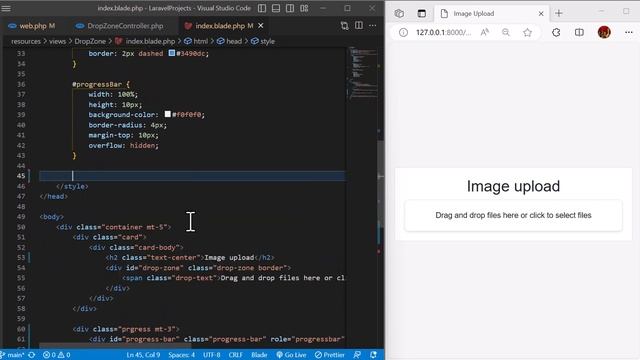Open editor More Actions ellipsis
The image size is (640, 360).
coord(373,26)
